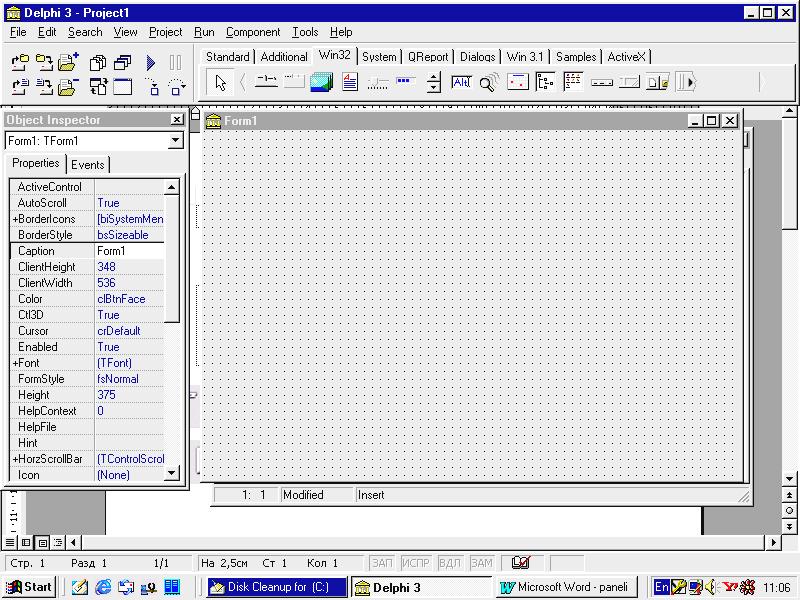Pick the StatusBar component icon
The width and height of the screenshot is (800, 600).
(x=629, y=82)
